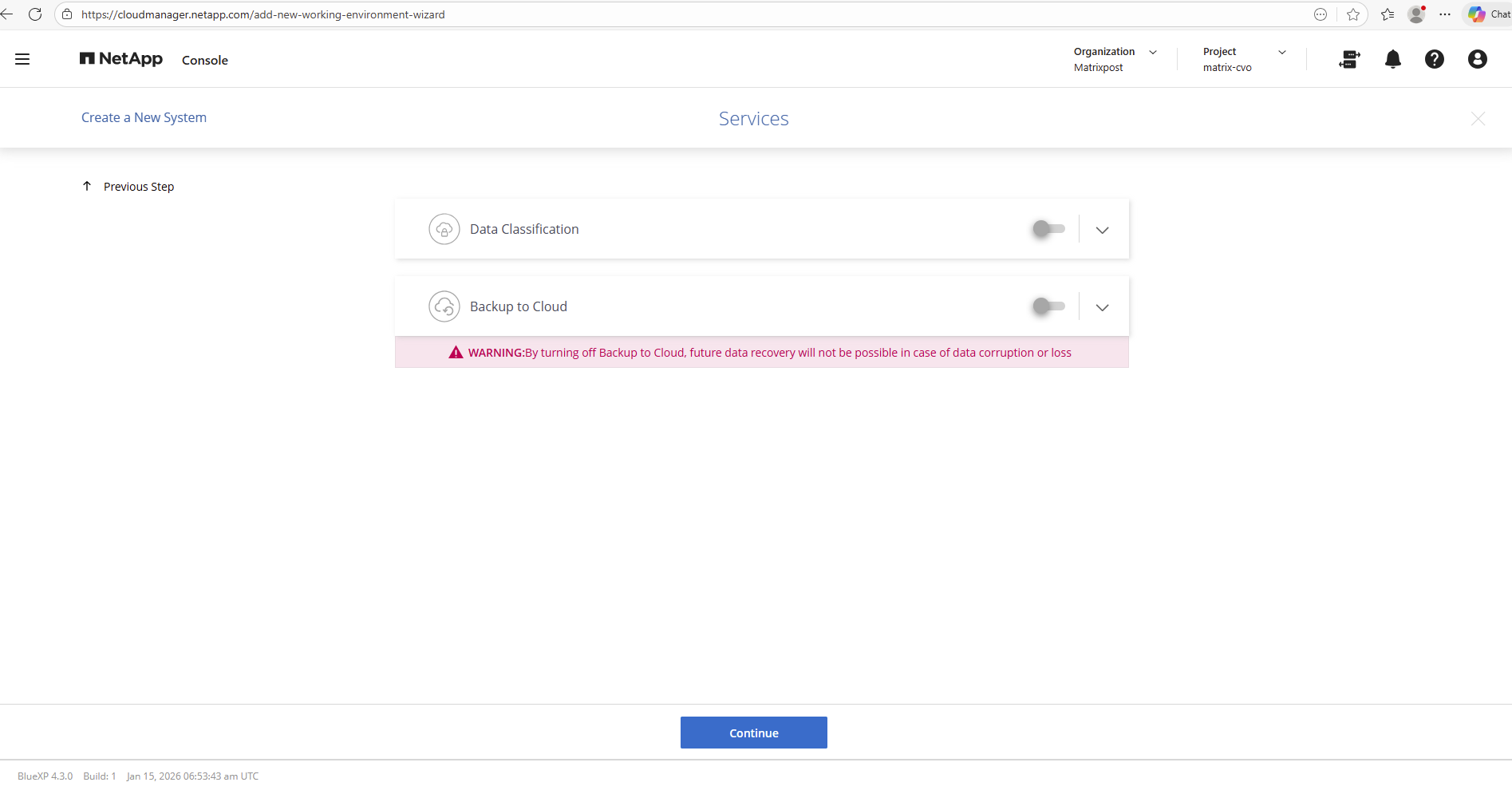The image size is (1512, 790).
Task: Click the BlueXP 4.3.0 version text
Action: click(45, 776)
